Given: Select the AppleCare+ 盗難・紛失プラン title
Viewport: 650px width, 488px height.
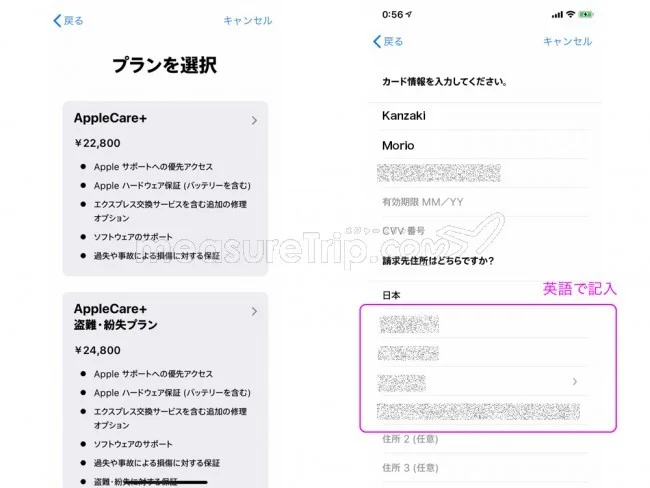Looking at the screenshot, I should 116,317.
